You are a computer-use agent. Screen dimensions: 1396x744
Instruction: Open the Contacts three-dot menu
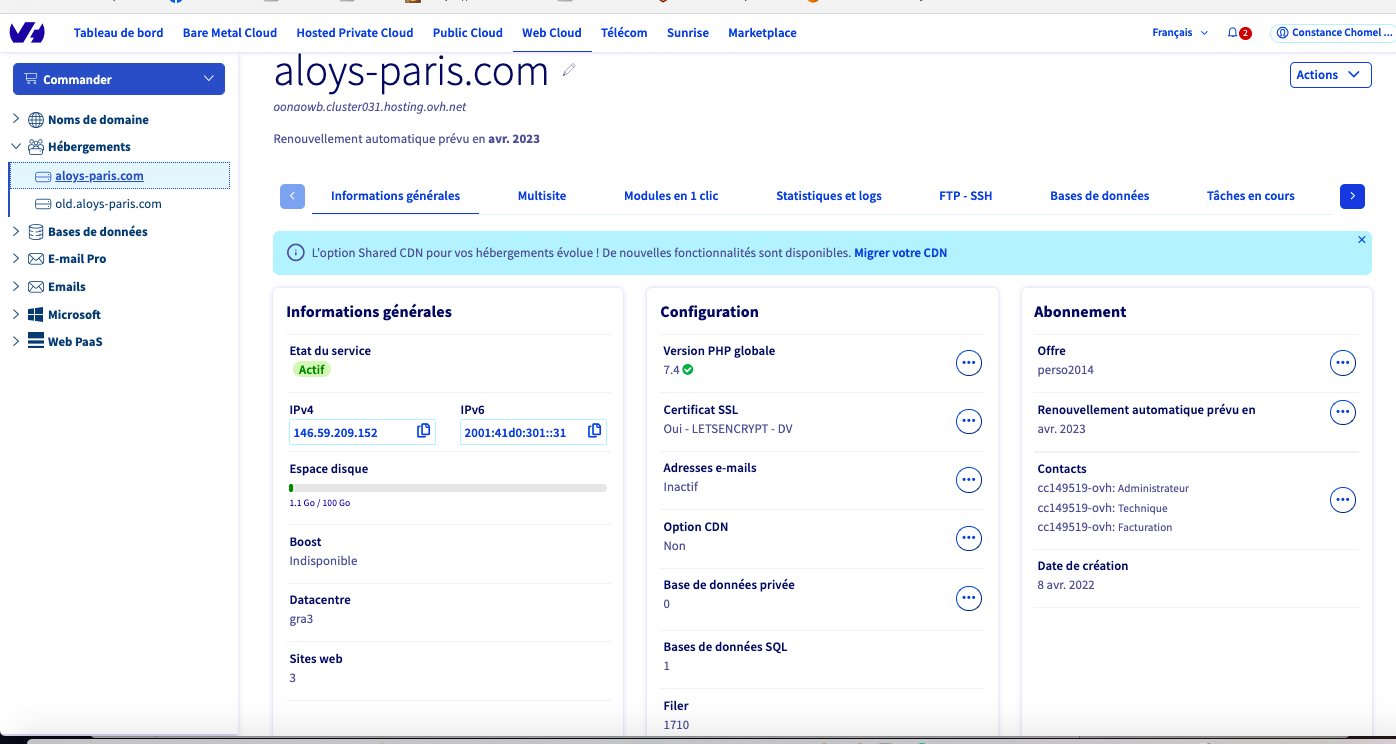(x=1342, y=500)
